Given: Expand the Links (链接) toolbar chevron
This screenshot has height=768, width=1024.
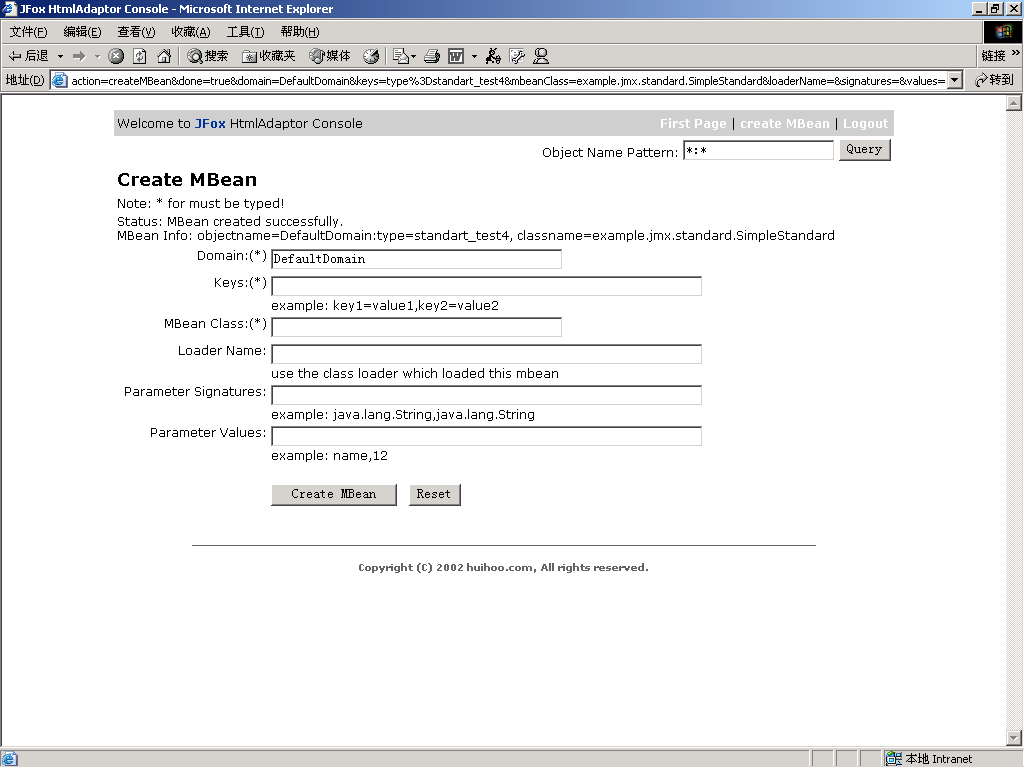Looking at the screenshot, I should coord(1016,53).
